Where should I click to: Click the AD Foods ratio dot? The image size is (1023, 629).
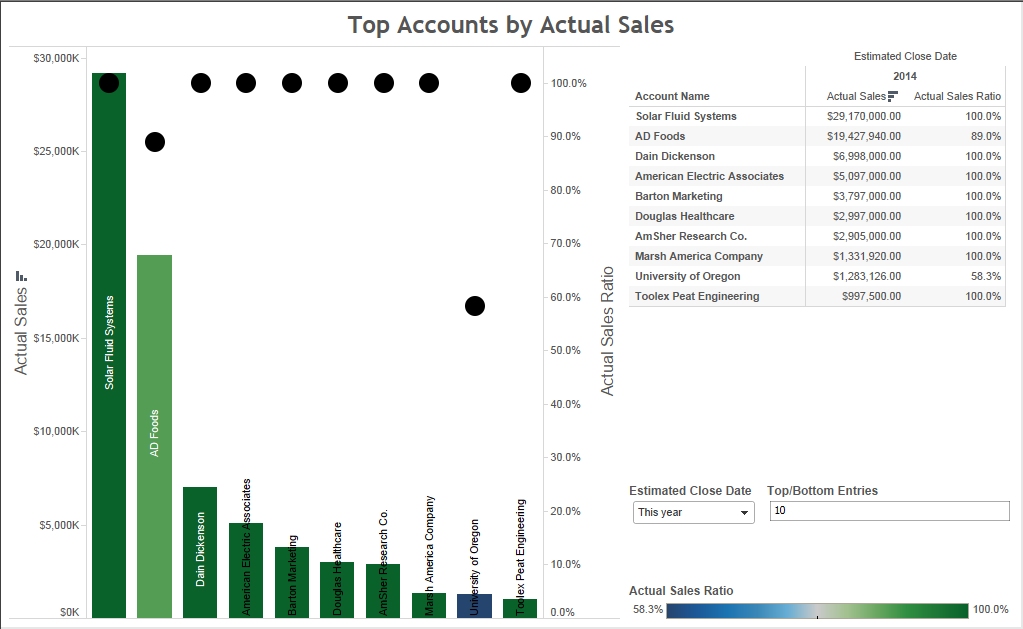click(x=155, y=142)
